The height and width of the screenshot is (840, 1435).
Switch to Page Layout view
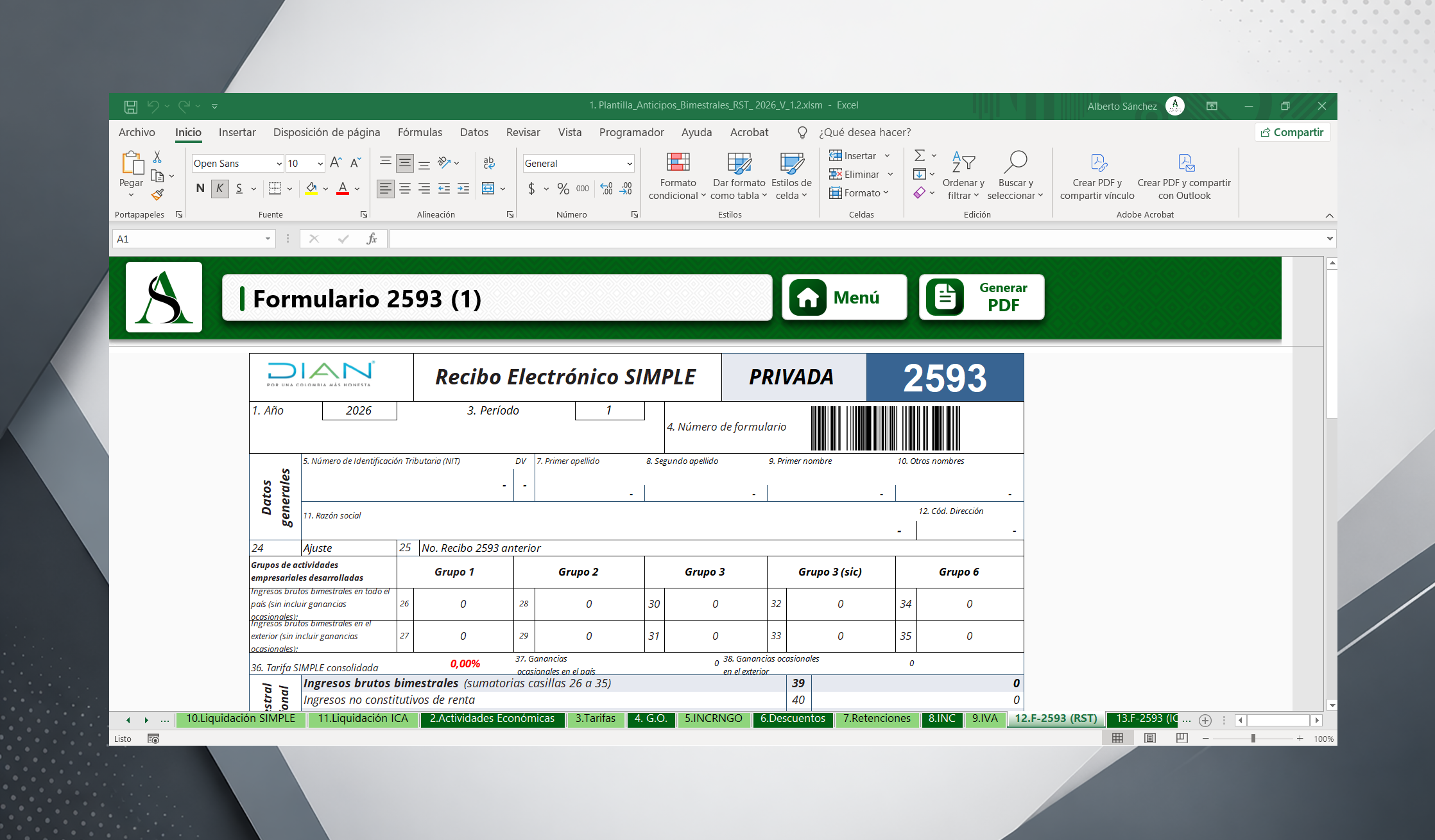(1150, 738)
